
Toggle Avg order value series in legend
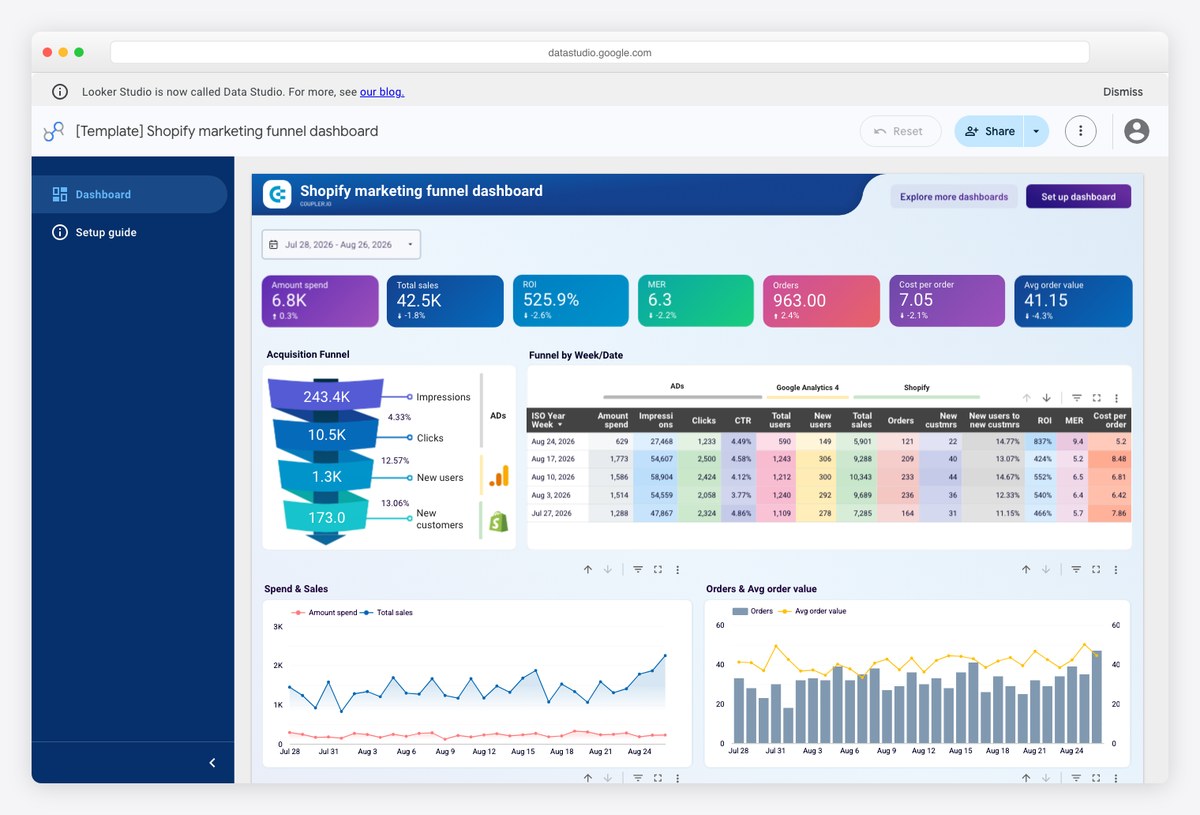point(812,611)
